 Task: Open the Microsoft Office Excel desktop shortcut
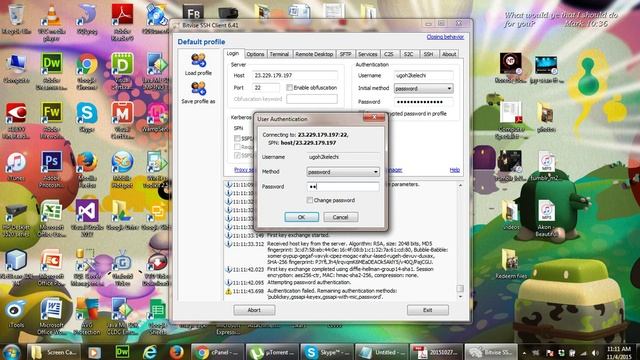pos(52,218)
